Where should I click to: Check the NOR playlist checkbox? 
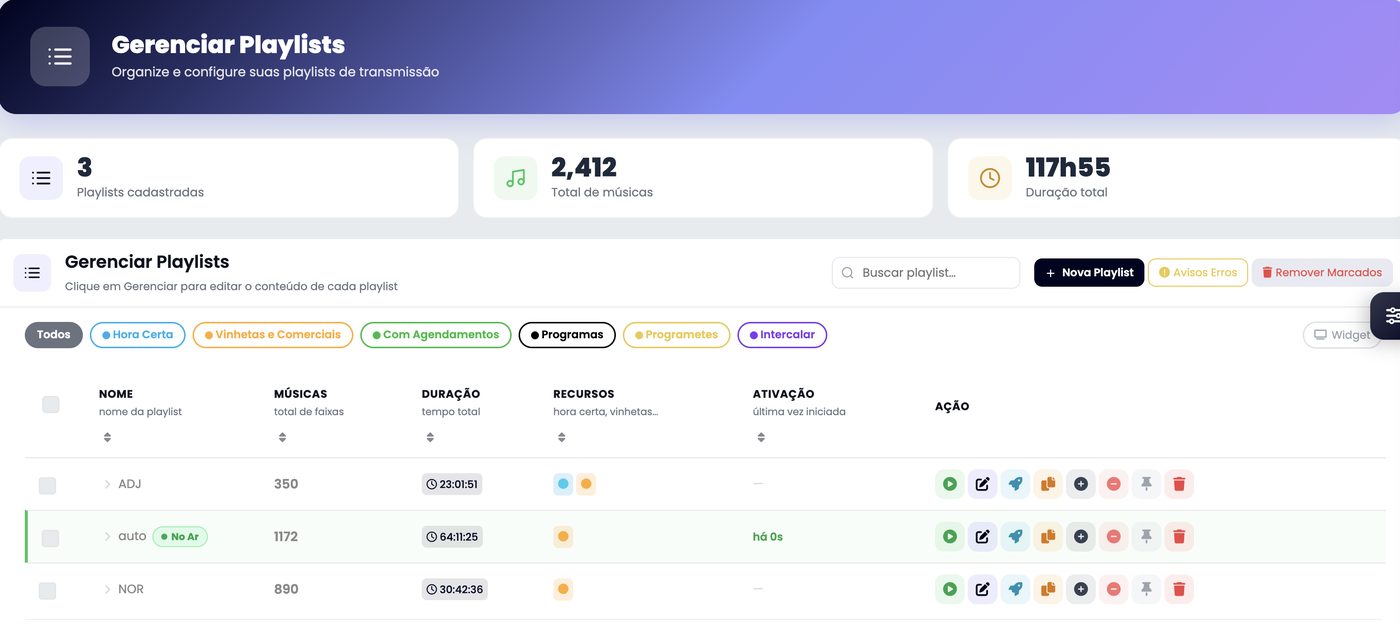tap(47, 591)
